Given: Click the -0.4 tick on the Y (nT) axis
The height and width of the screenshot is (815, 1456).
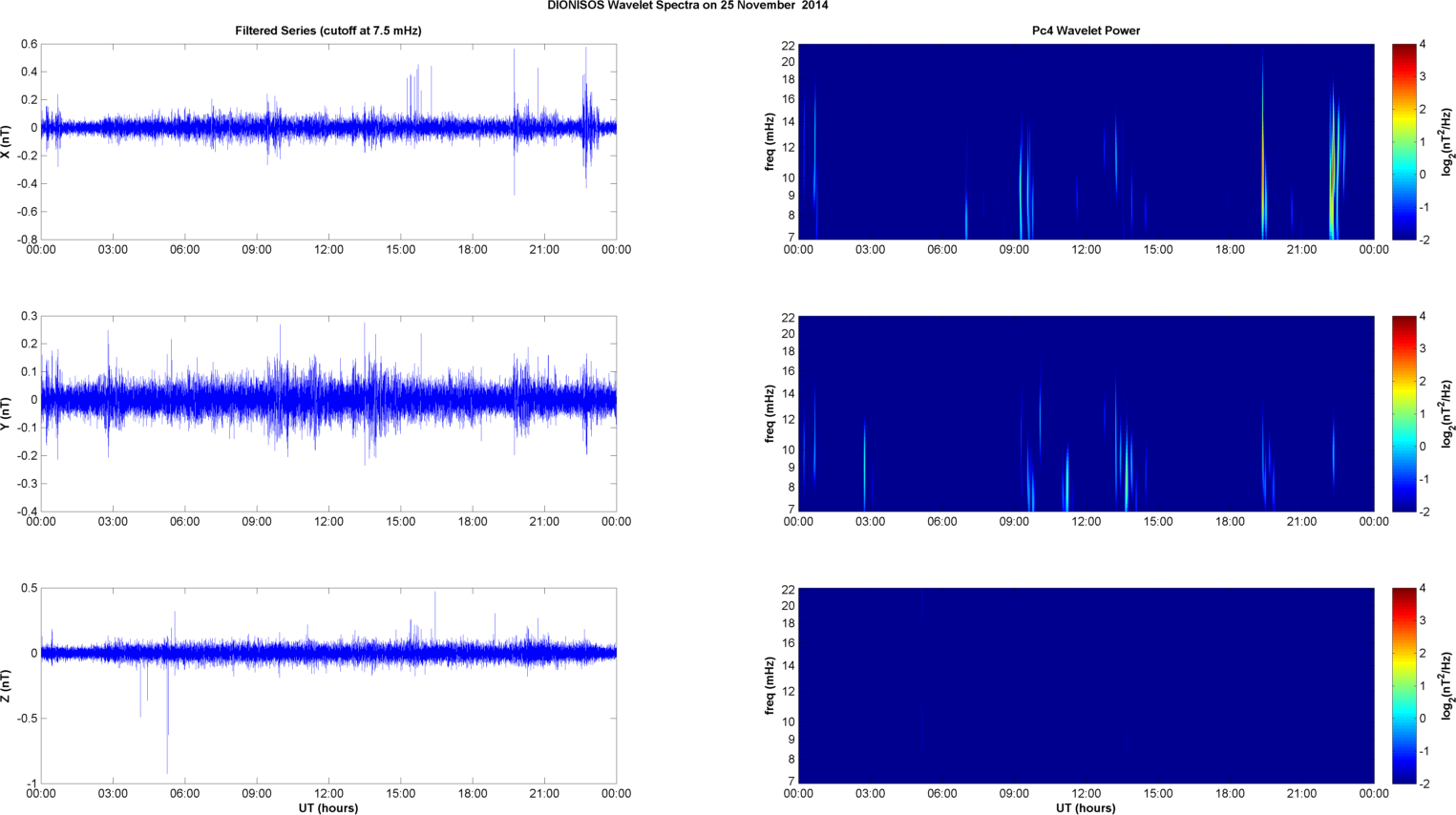Looking at the screenshot, I should [x=27, y=512].
